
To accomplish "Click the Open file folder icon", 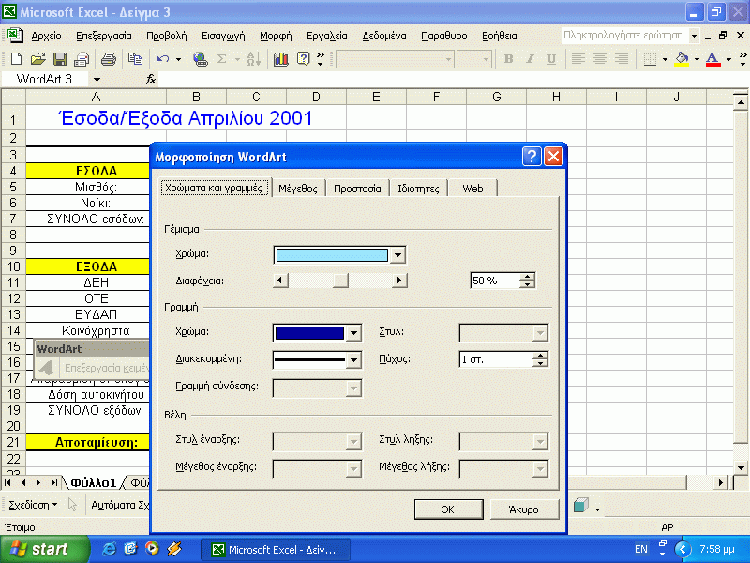I will point(38,59).
